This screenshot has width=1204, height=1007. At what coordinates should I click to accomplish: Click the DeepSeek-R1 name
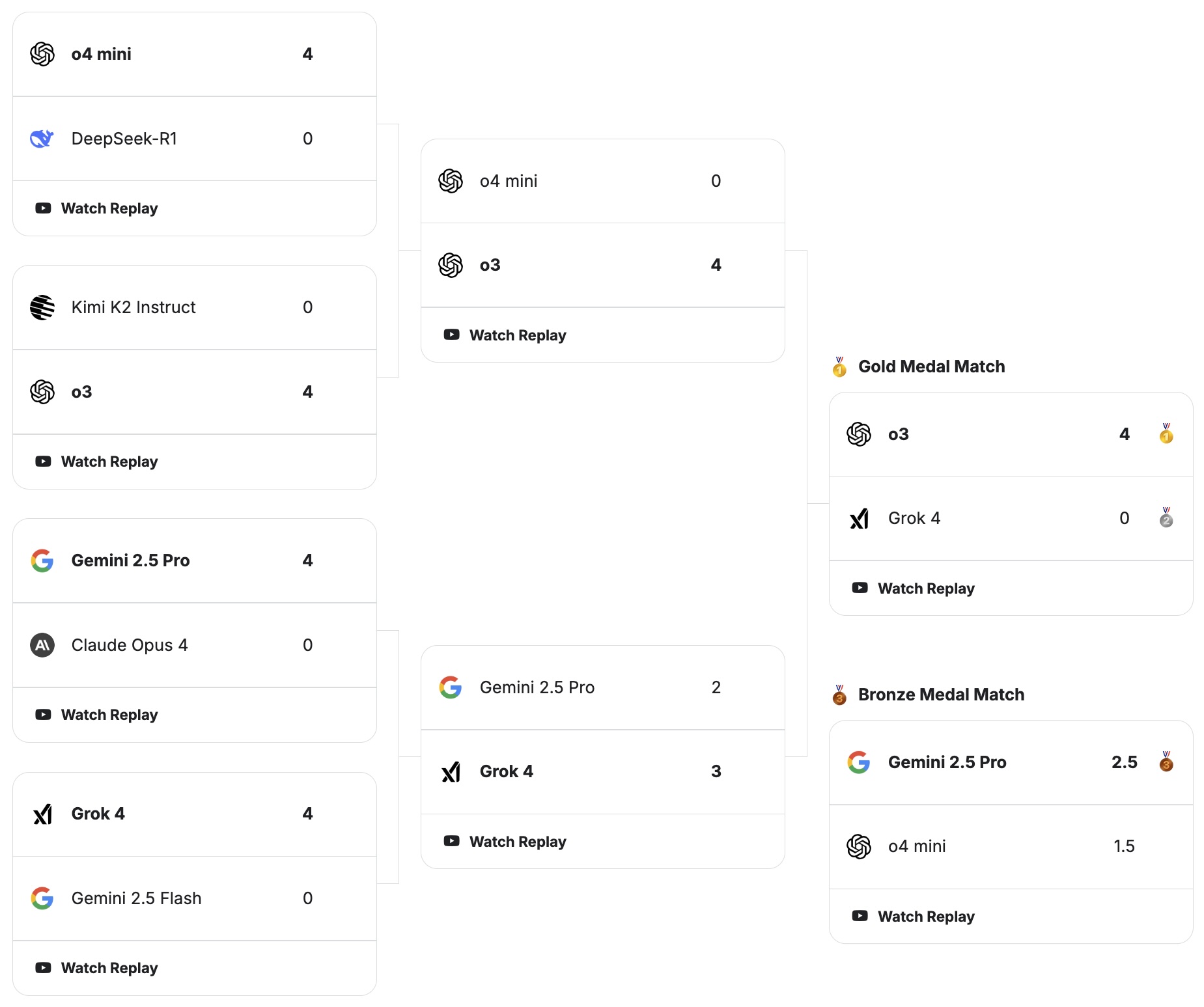[x=124, y=139]
